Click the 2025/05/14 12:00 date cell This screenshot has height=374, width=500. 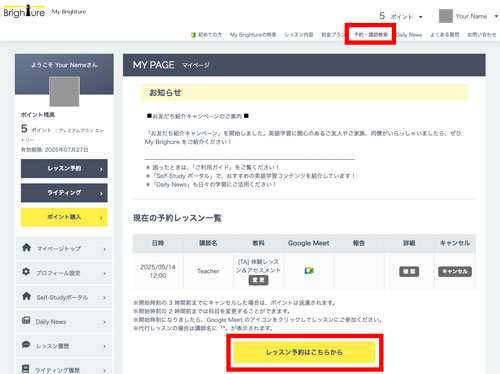[x=158, y=271]
